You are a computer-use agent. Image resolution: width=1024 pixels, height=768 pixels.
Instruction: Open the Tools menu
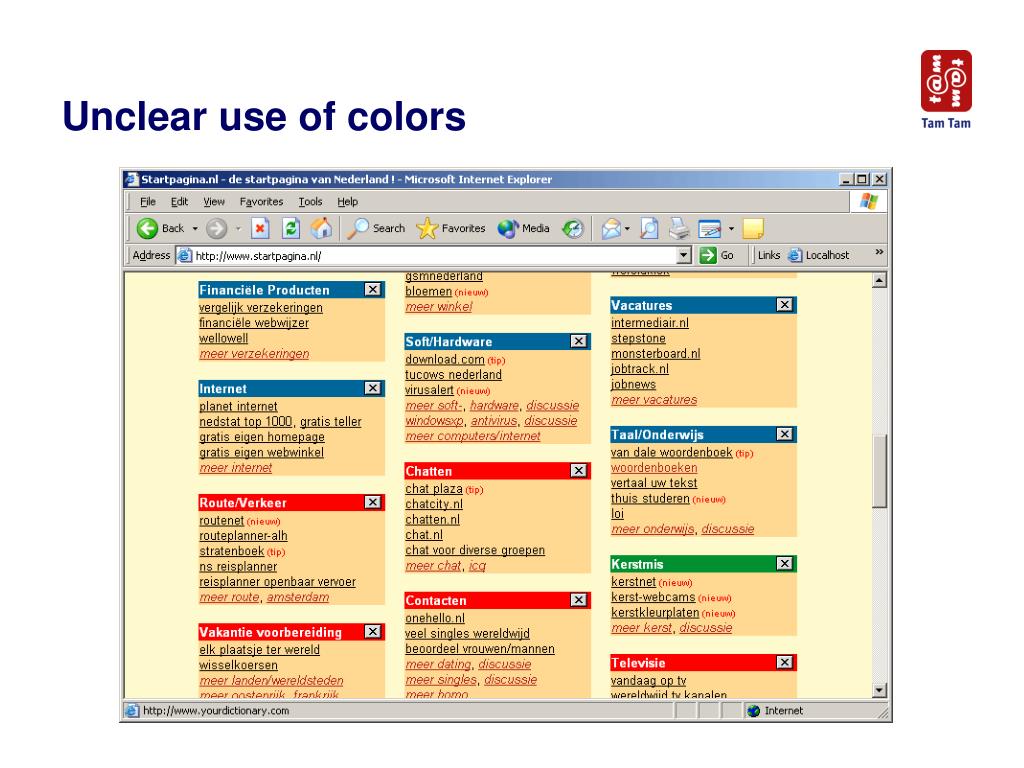(310, 202)
